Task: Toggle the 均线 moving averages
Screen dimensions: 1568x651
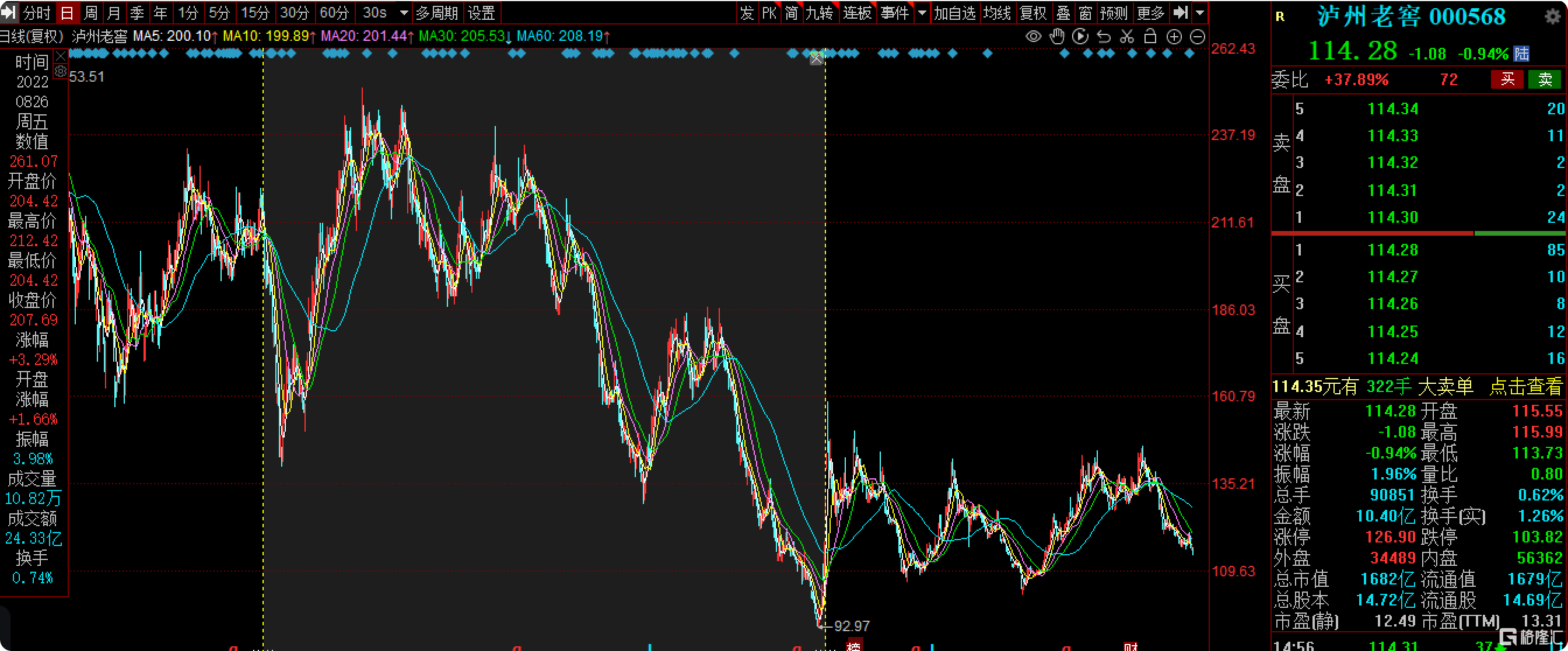Action: point(997,13)
